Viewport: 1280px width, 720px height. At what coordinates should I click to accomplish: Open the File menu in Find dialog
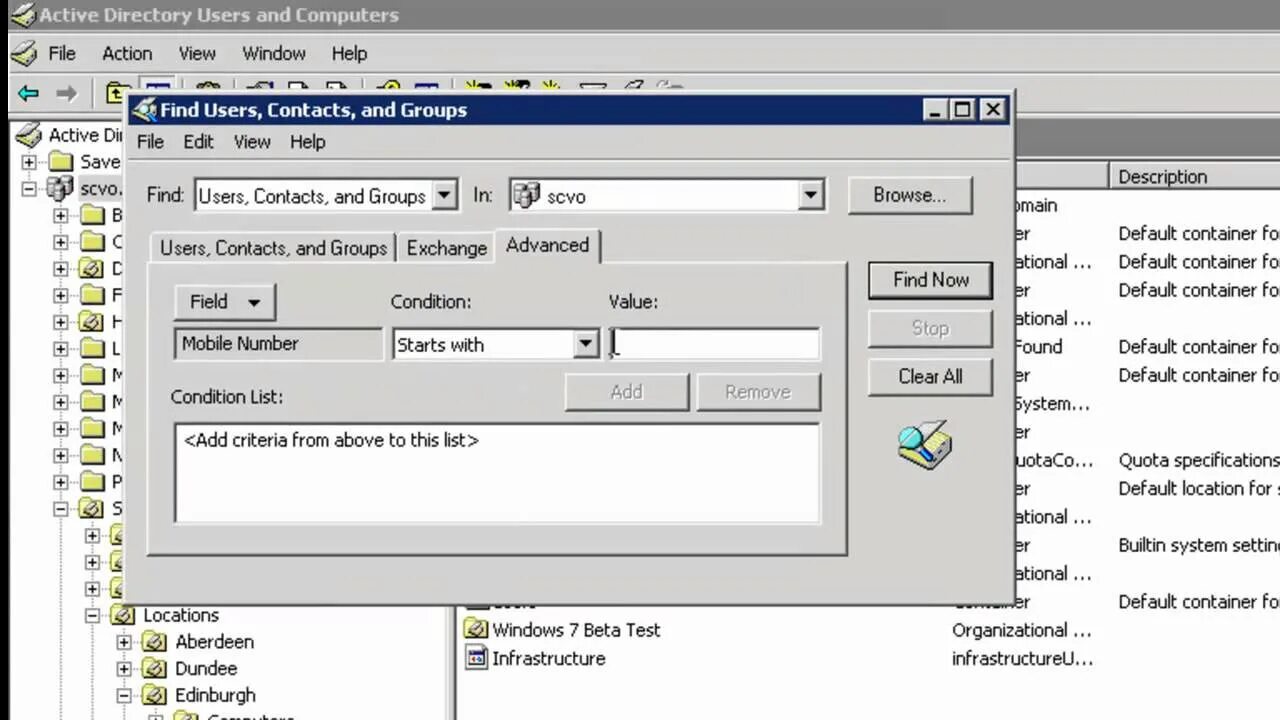pos(150,142)
